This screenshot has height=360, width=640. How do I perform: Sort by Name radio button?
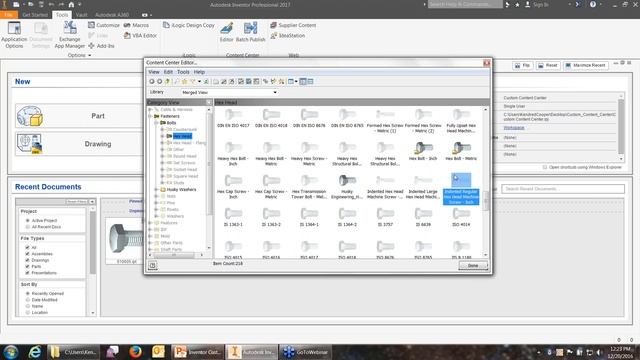(x=28, y=306)
